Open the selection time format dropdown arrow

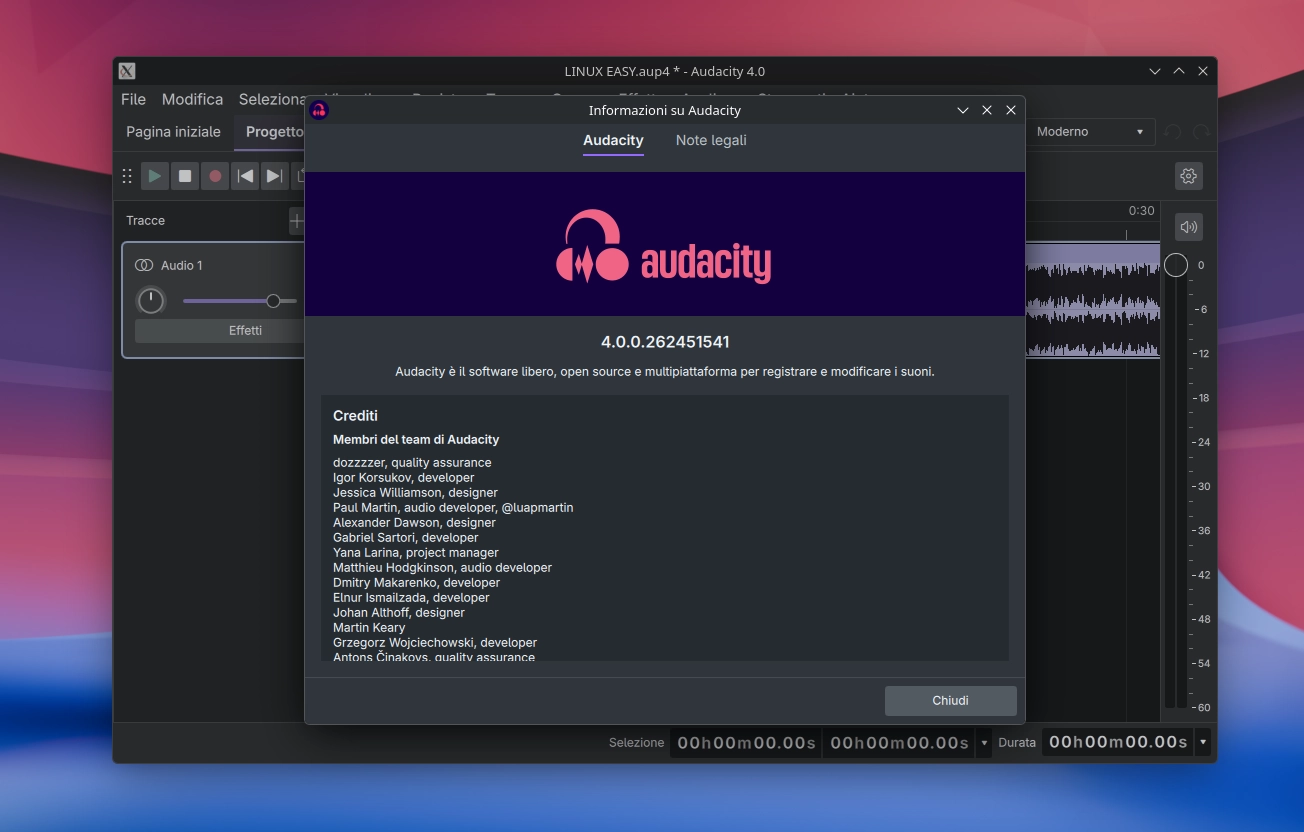(984, 742)
